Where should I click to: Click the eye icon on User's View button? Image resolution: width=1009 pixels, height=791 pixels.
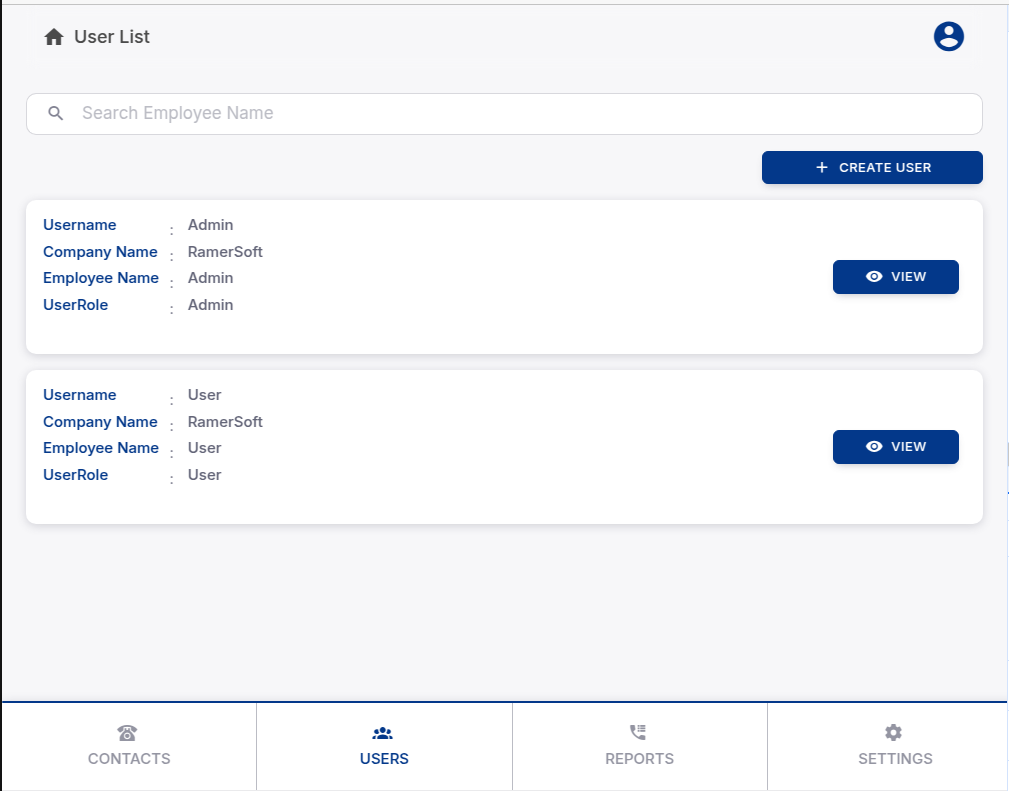[874, 447]
